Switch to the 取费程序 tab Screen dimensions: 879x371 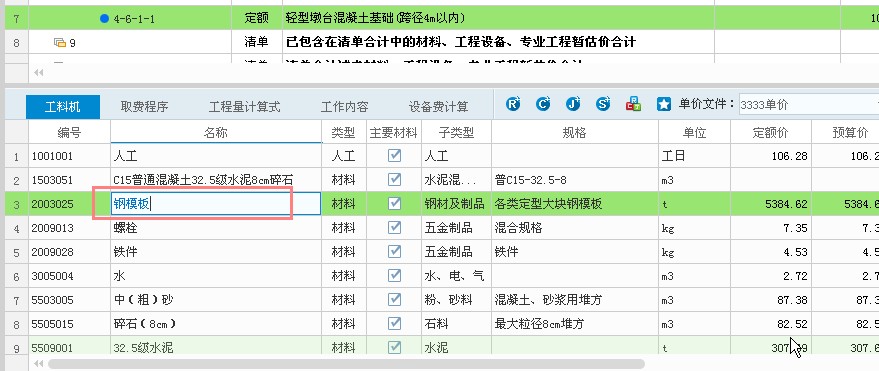[x=144, y=106]
